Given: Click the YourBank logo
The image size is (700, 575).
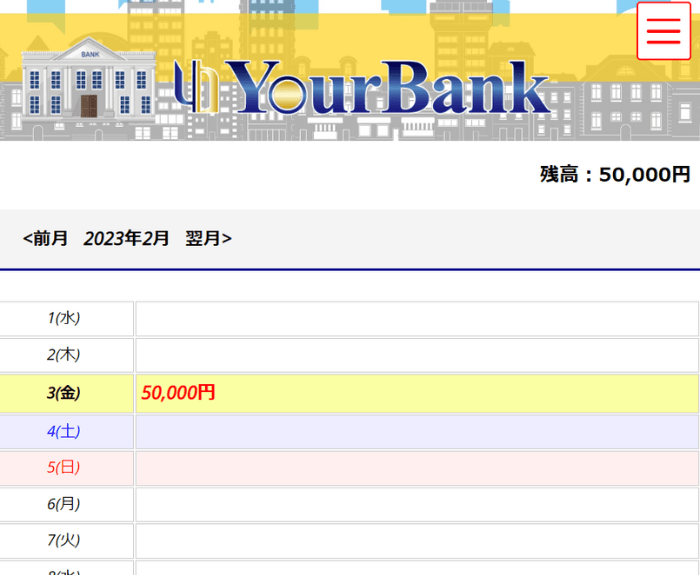Looking at the screenshot, I should tap(362, 87).
